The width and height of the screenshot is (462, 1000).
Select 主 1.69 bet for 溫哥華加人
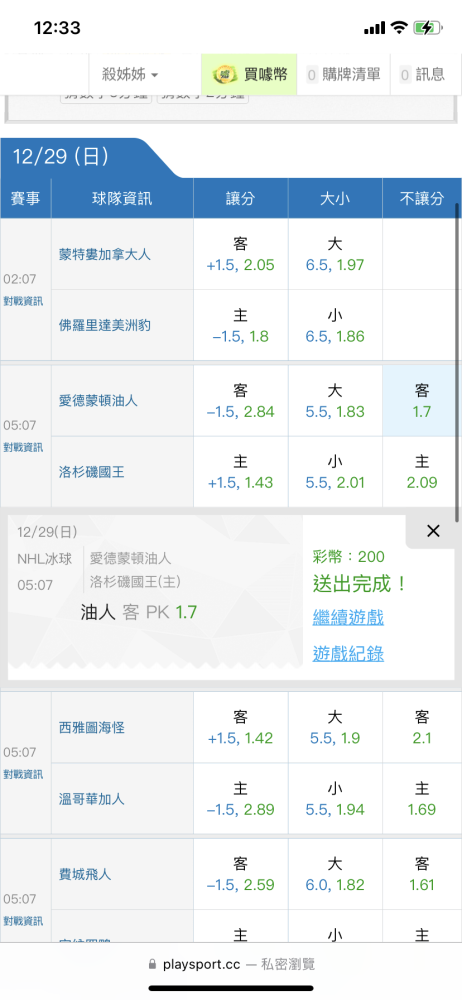[x=421, y=798]
